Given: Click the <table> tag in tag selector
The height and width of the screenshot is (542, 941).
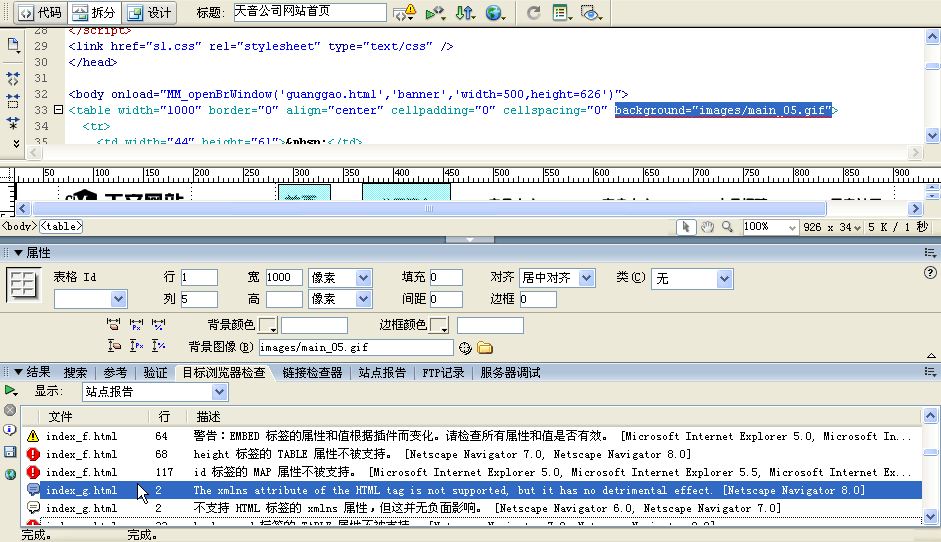Looking at the screenshot, I should pyautogui.click(x=62, y=227).
